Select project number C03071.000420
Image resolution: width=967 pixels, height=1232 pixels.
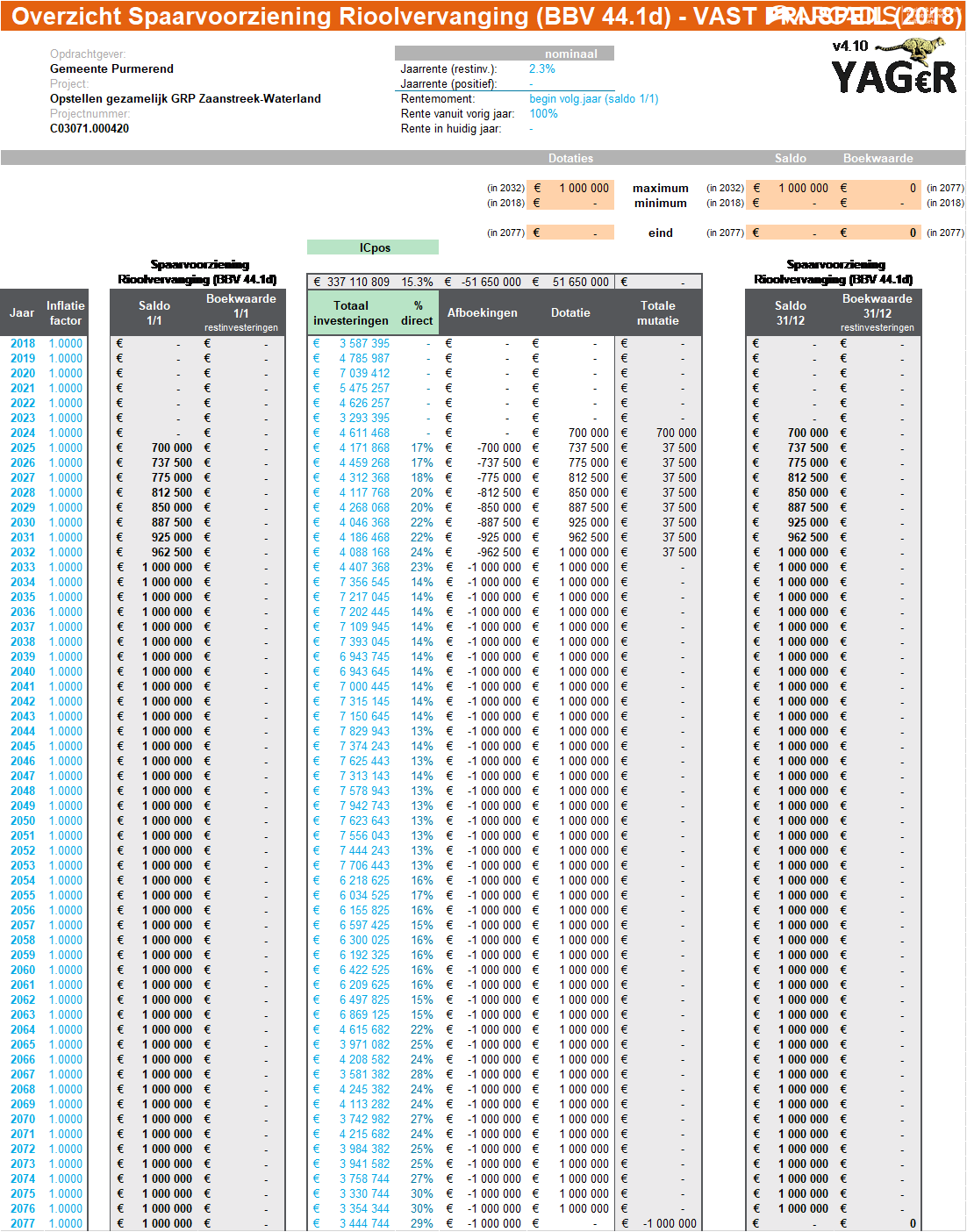tap(90, 128)
